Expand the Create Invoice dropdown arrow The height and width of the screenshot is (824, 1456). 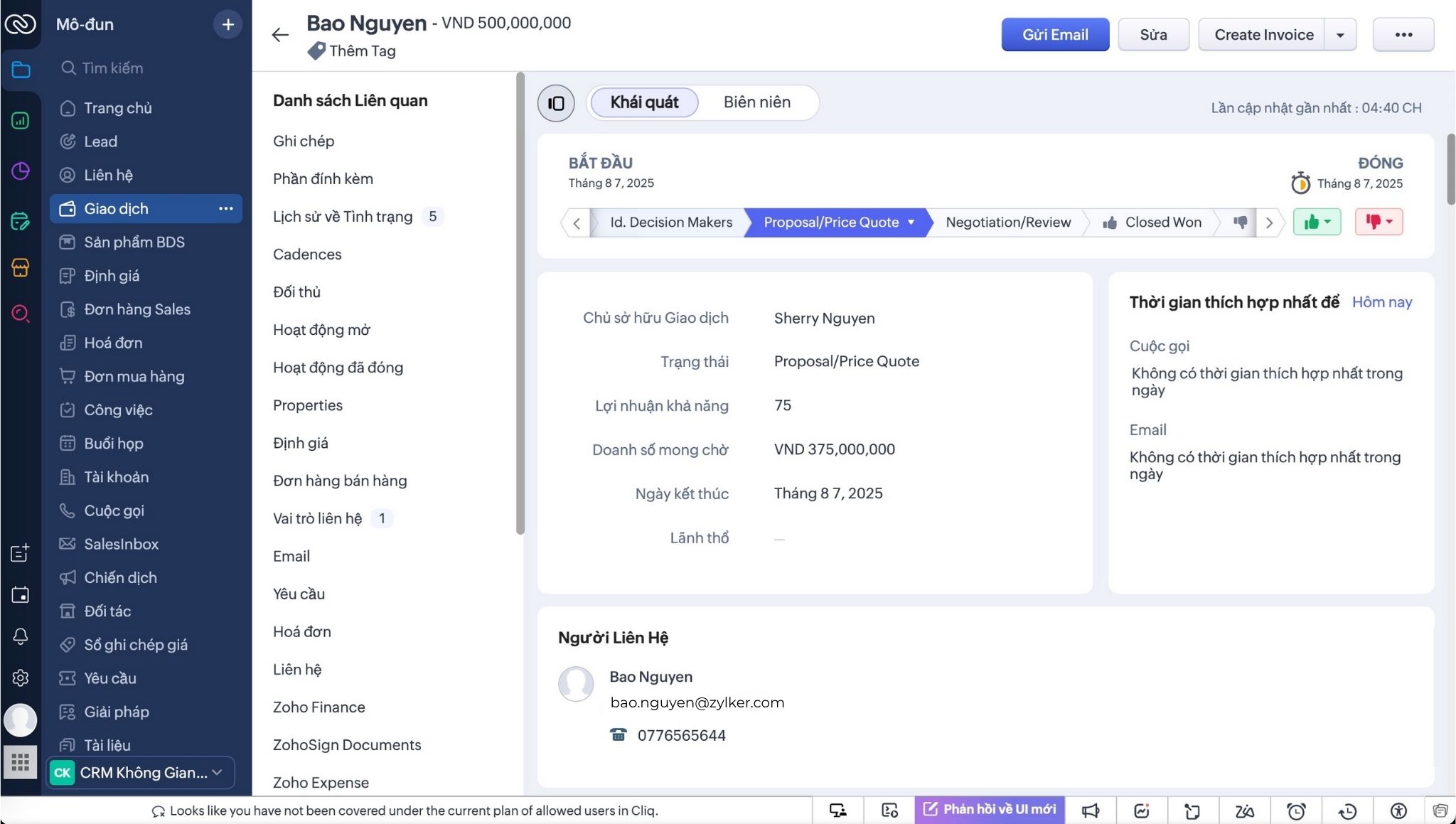(1340, 35)
